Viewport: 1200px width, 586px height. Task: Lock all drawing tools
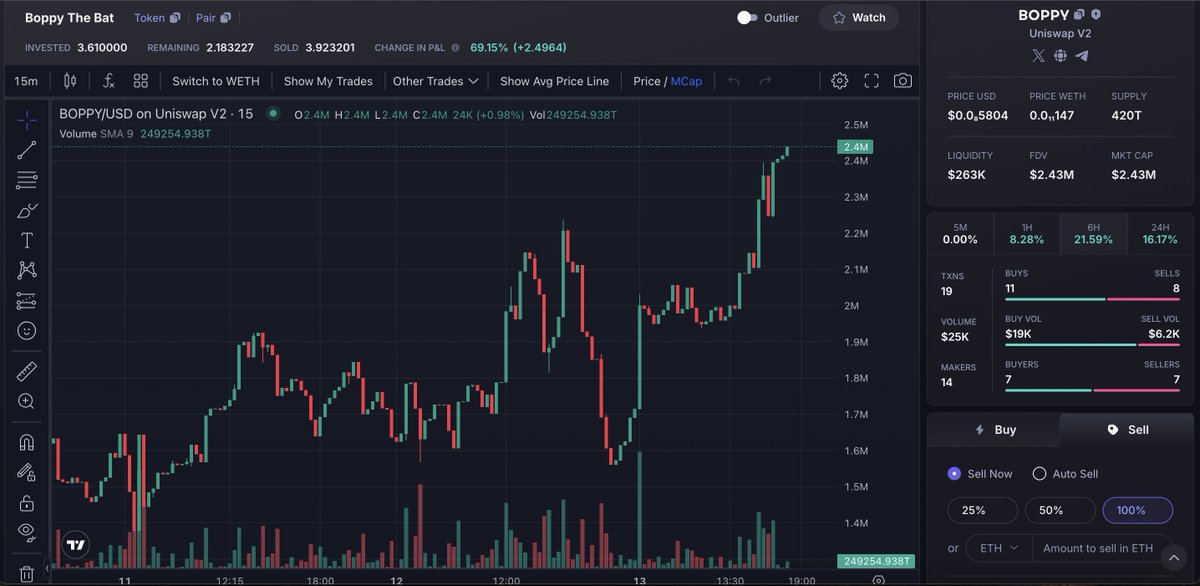[27, 502]
